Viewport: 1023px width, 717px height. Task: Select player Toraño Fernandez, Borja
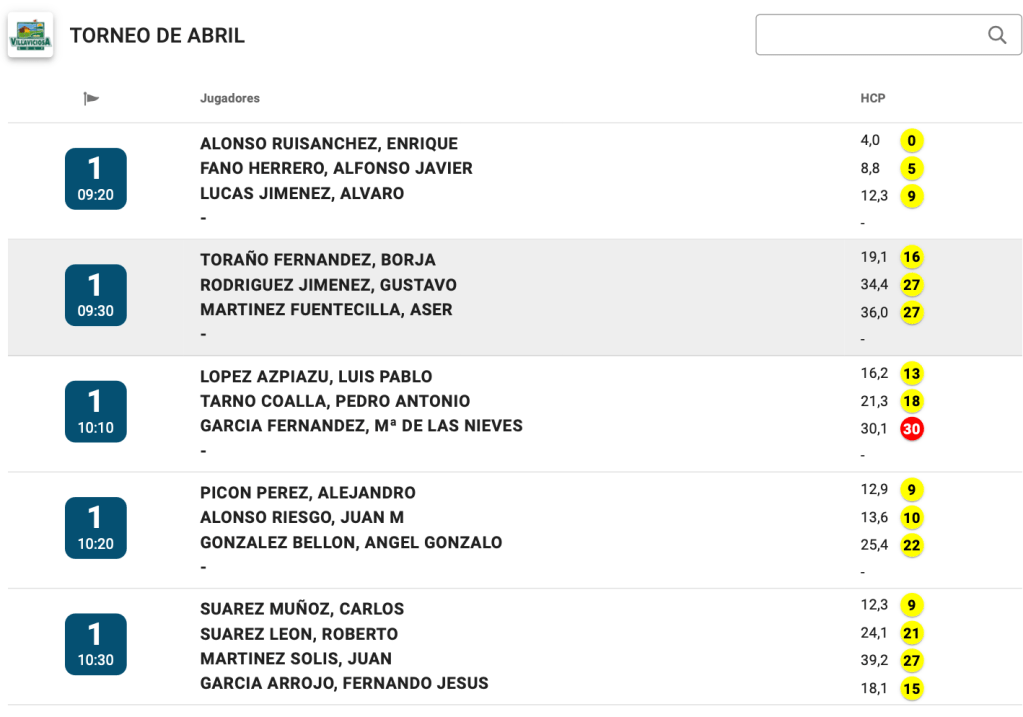pos(318,260)
